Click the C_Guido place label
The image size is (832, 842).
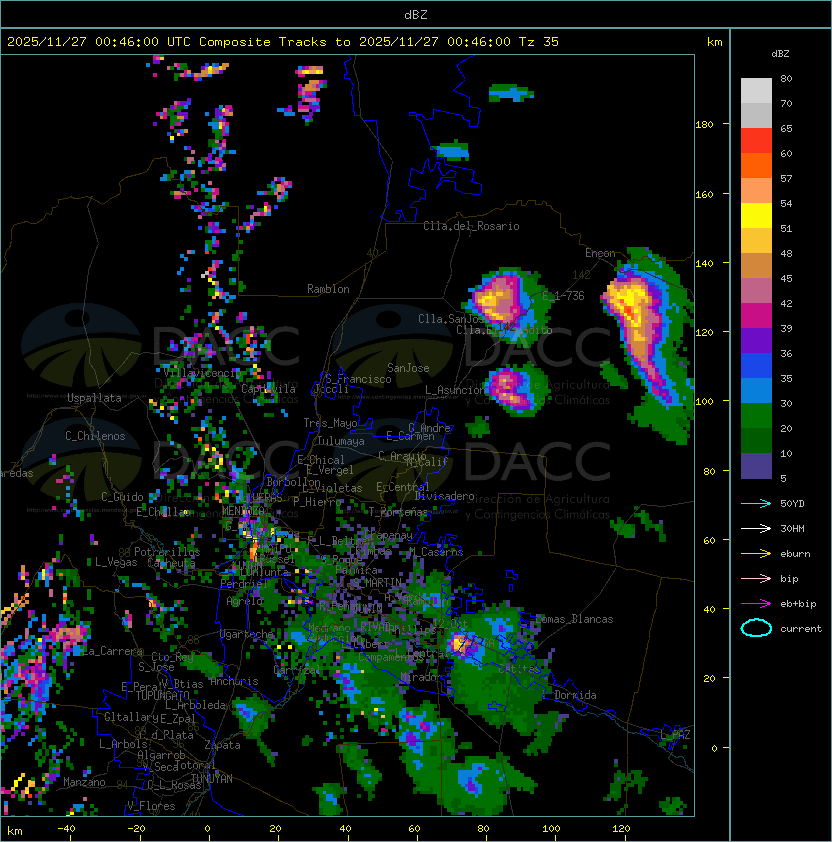(122, 497)
